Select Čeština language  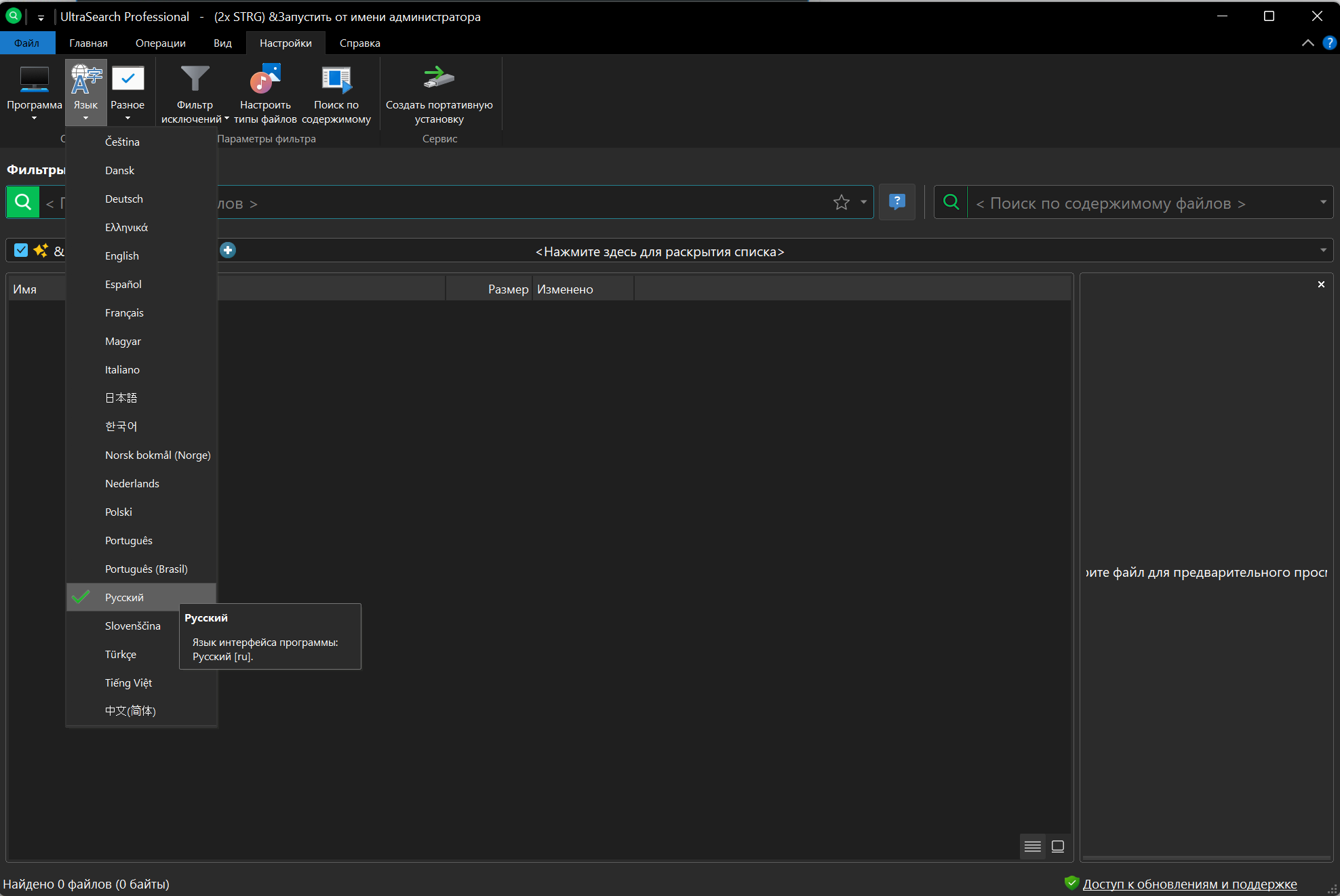141,142
